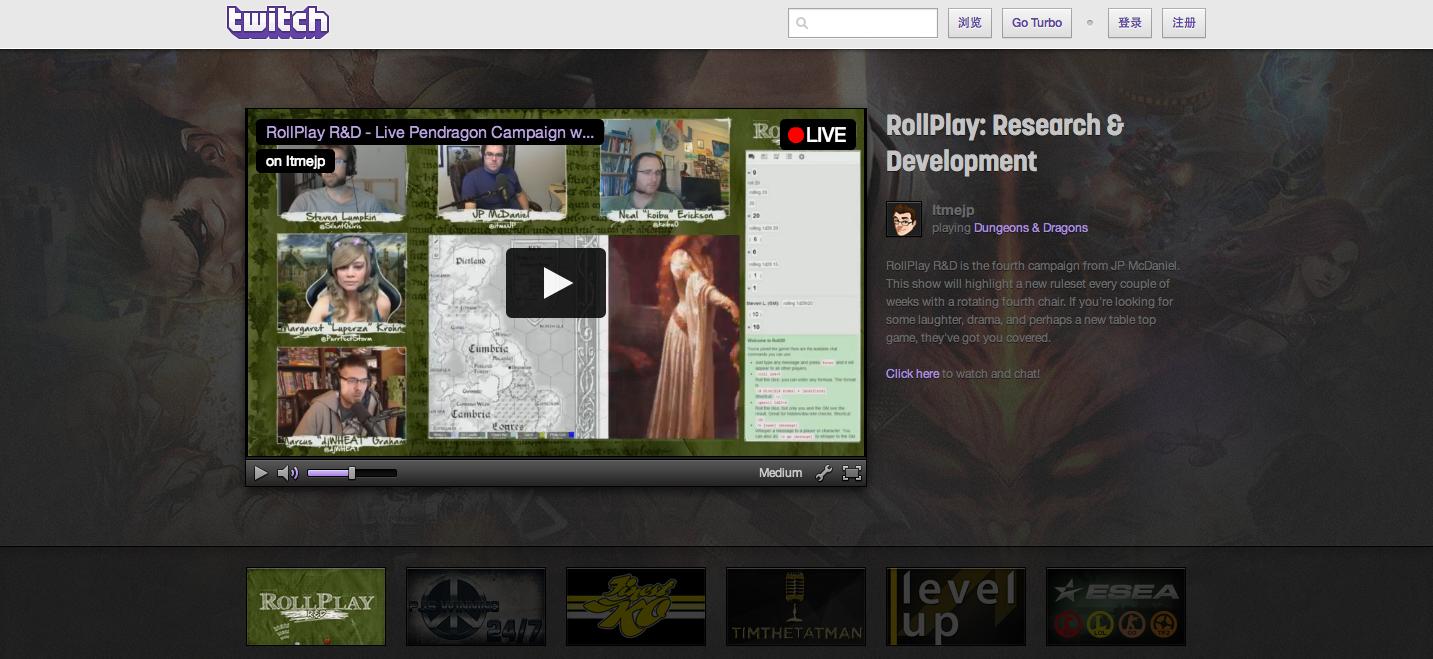Click the search input field
This screenshot has height=659, width=1433.
863,23
